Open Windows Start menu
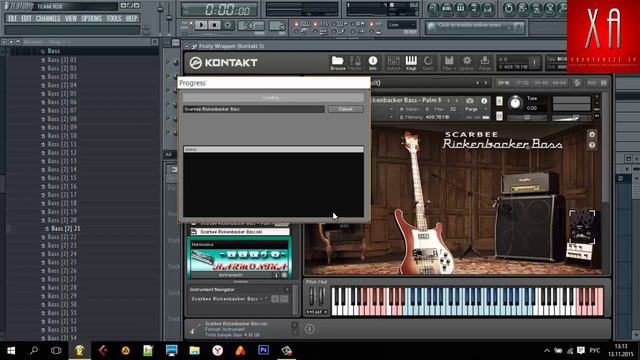 click(x=11, y=351)
